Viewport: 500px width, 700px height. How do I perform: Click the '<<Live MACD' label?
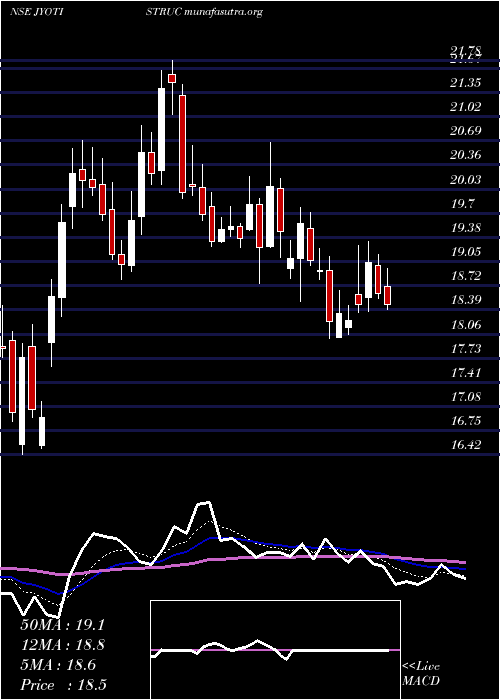421,674
